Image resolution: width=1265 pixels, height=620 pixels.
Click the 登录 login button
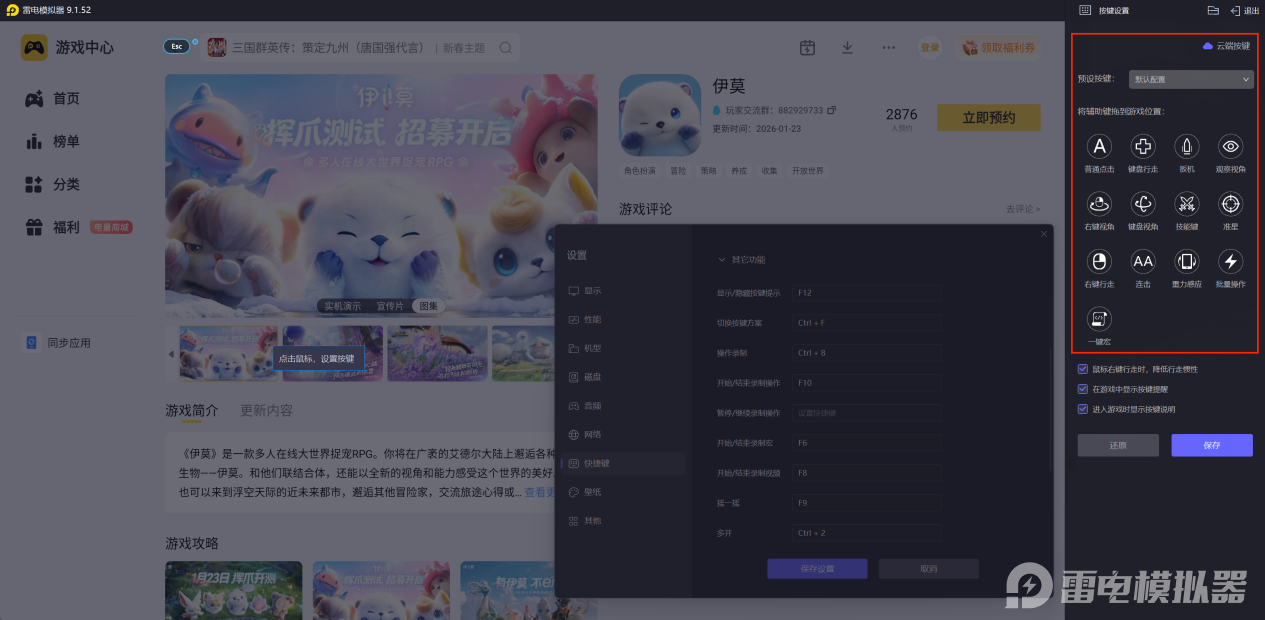(930, 47)
